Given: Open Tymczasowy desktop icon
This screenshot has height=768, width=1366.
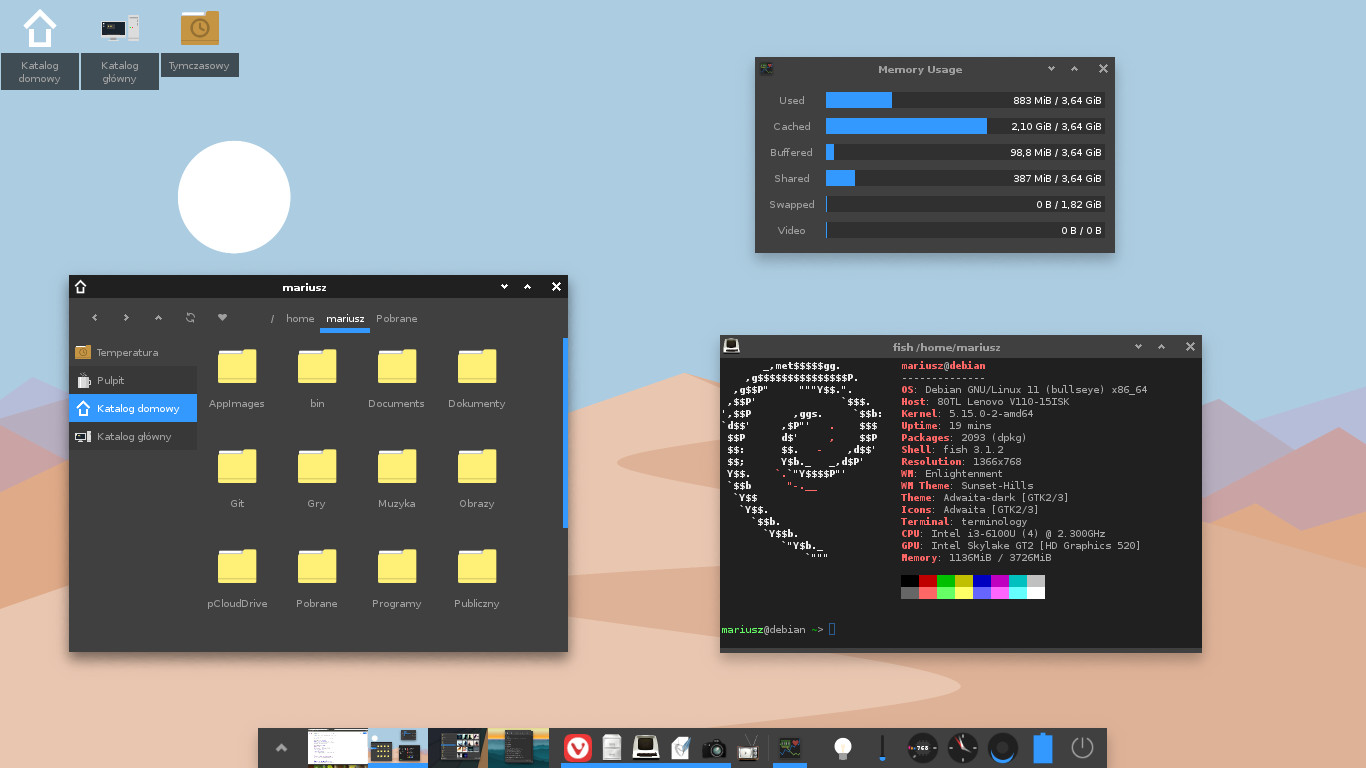Looking at the screenshot, I should pyautogui.click(x=200, y=42).
